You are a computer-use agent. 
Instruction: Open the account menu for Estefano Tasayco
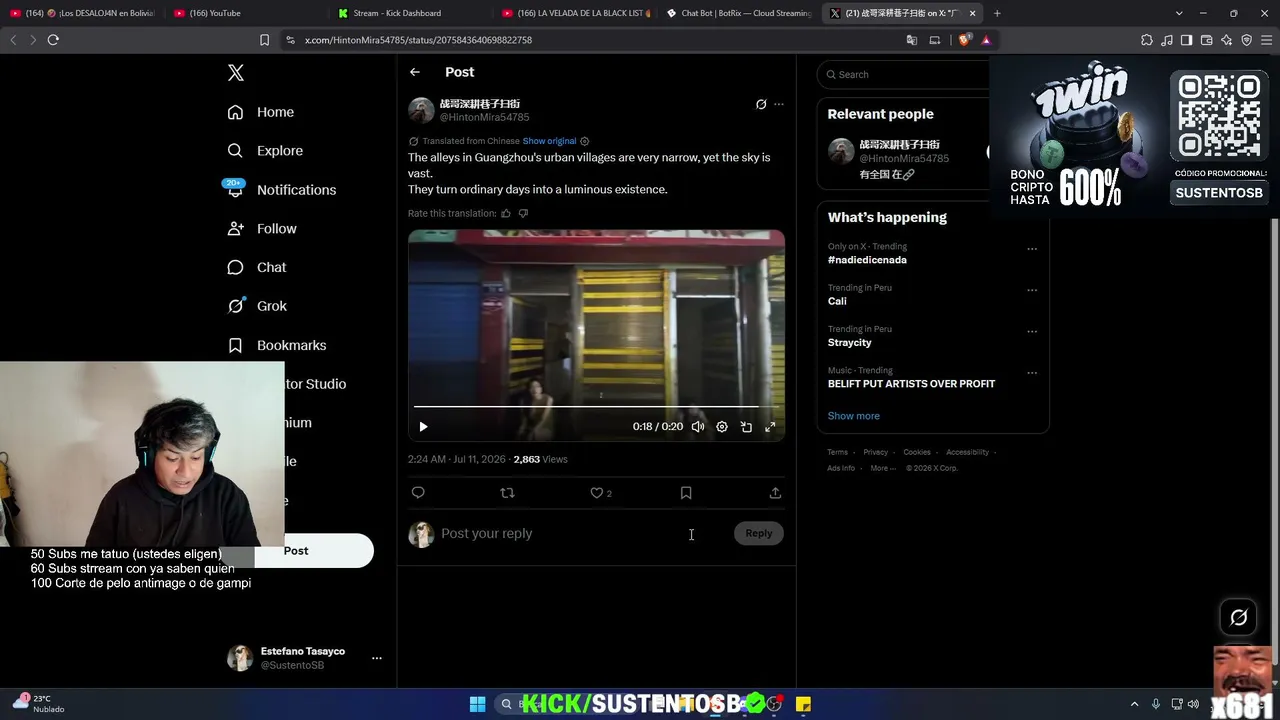click(304, 658)
